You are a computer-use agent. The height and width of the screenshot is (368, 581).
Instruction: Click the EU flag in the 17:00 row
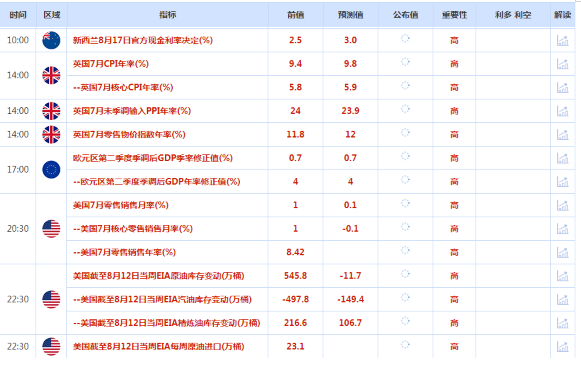[x=51, y=170]
